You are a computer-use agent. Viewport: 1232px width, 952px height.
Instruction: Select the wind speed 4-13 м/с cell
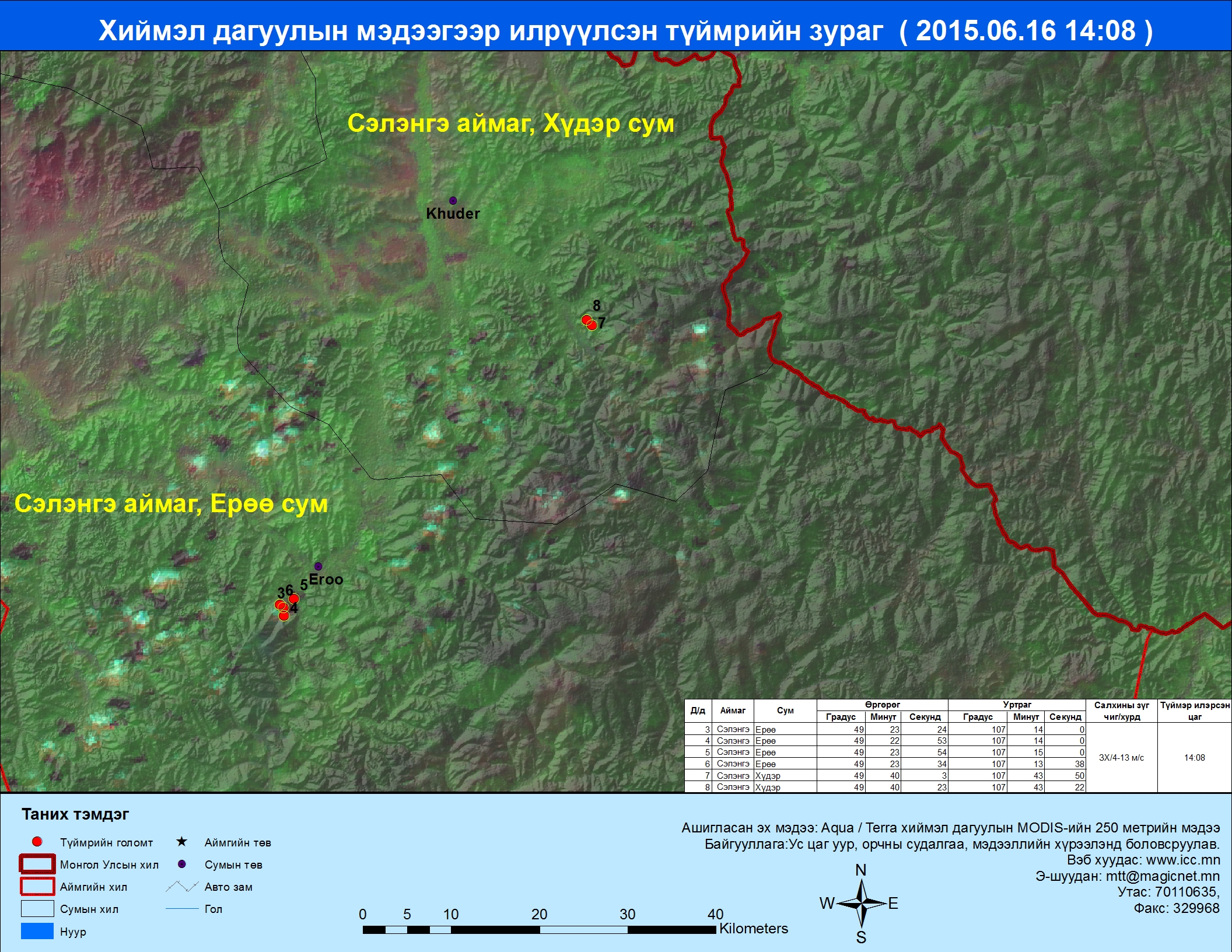(x=1121, y=758)
